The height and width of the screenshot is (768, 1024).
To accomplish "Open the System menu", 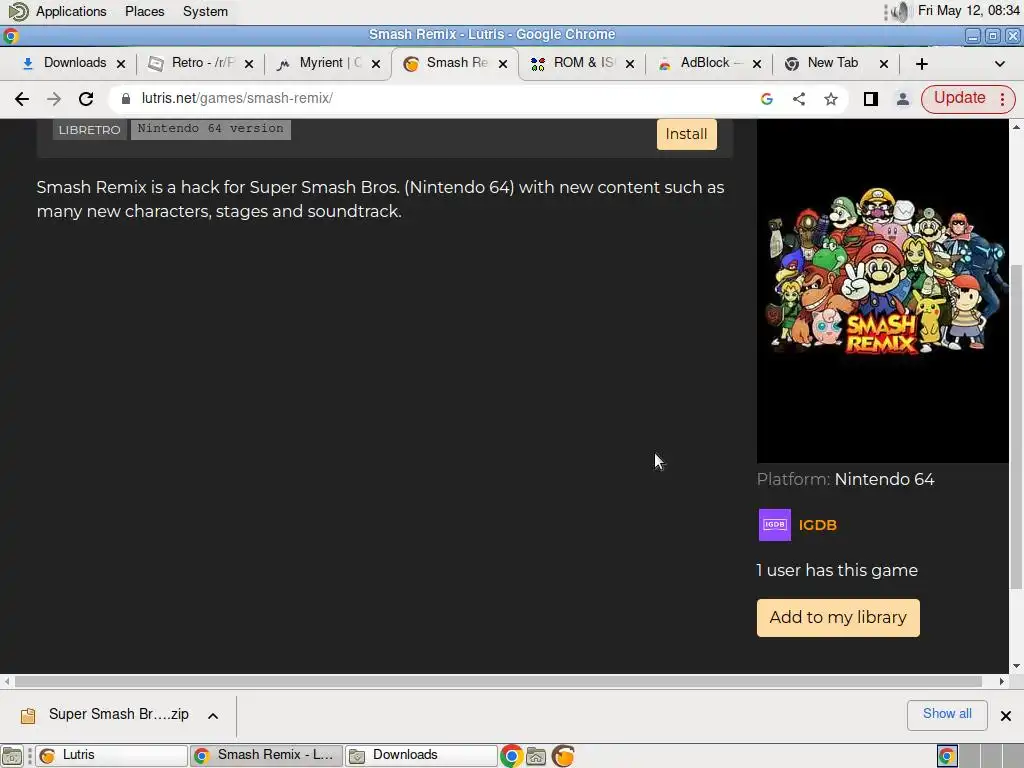I will (205, 12).
